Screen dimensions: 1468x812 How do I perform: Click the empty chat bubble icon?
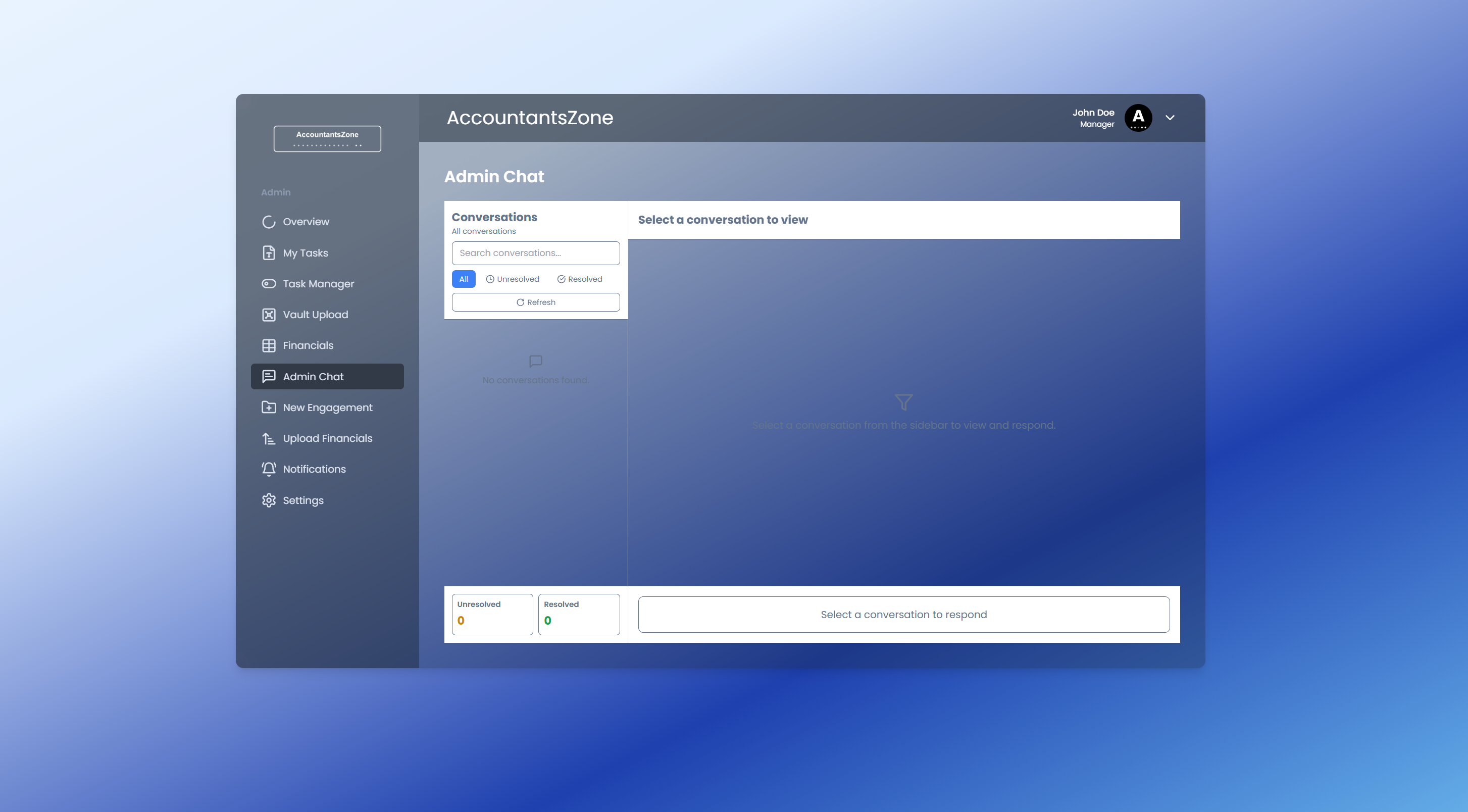click(536, 361)
